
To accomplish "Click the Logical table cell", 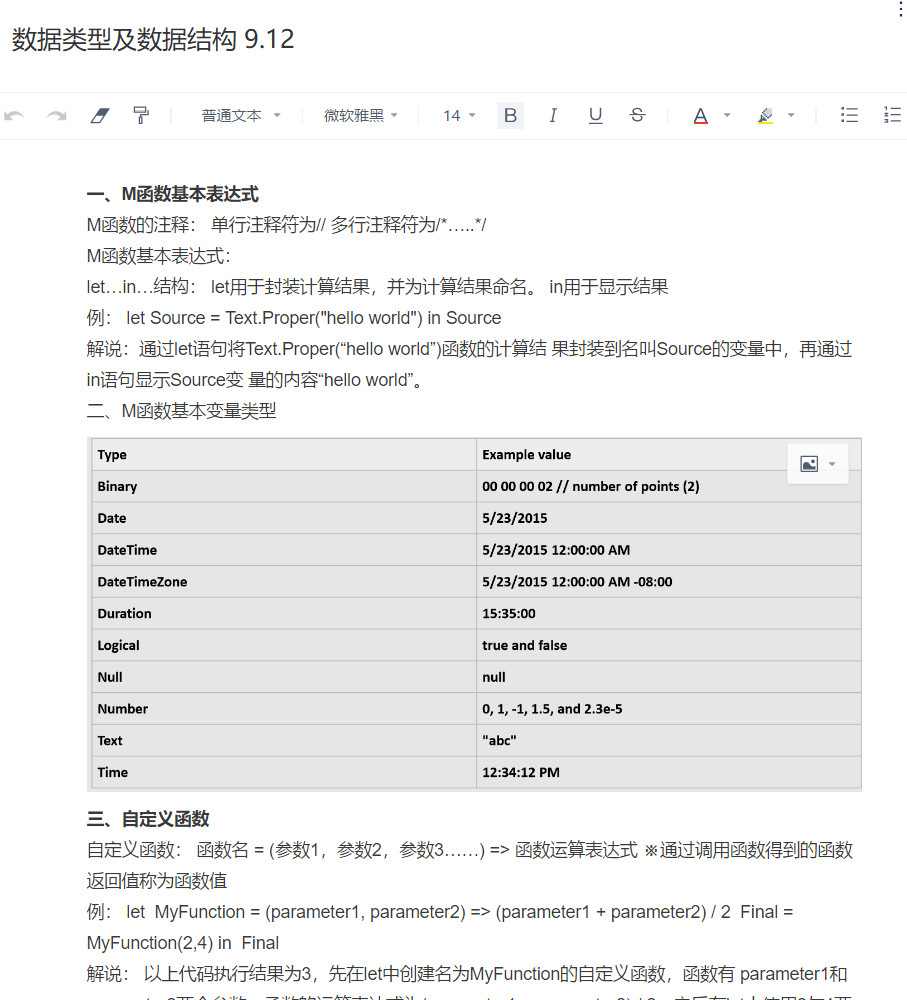I will pyautogui.click(x=284, y=645).
